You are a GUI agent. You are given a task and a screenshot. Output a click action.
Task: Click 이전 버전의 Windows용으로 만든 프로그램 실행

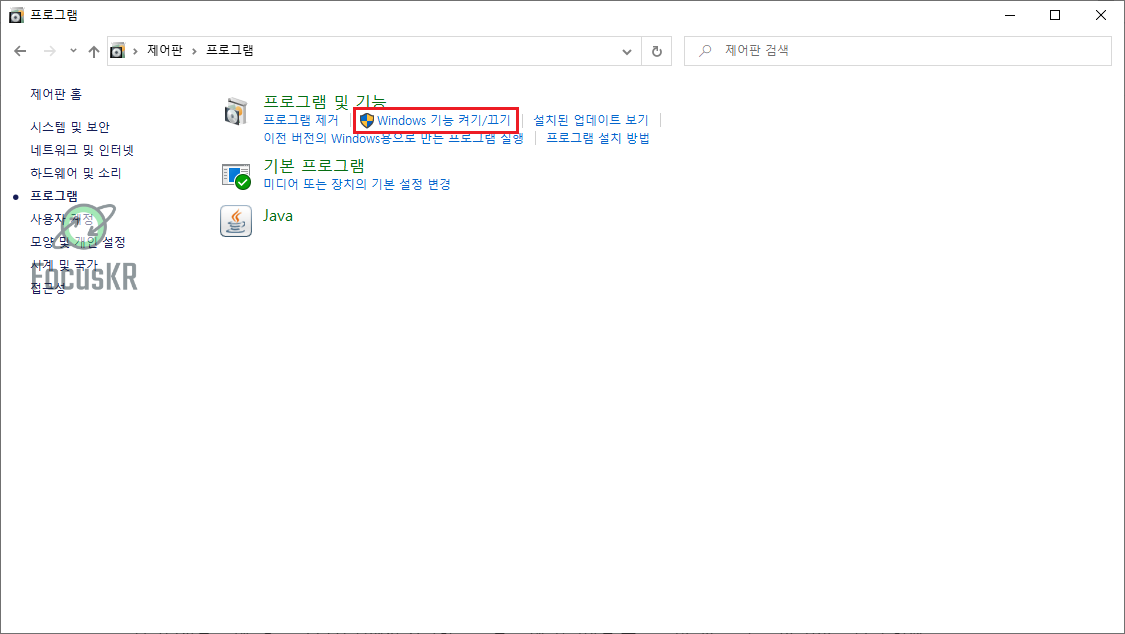tap(393, 138)
